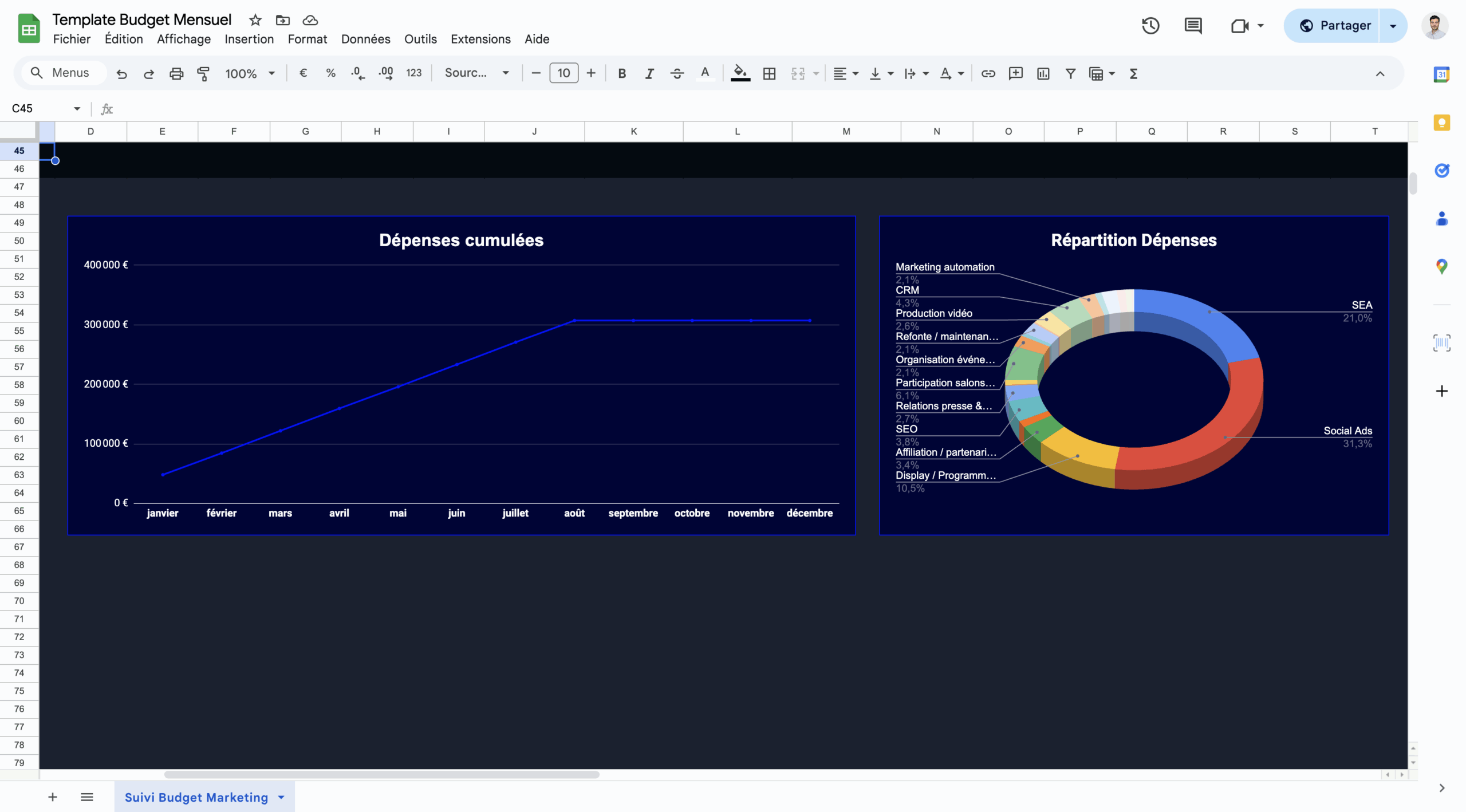Viewport: 1466px width, 812px height.
Task: Click the font size input field
Action: pyautogui.click(x=563, y=73)
